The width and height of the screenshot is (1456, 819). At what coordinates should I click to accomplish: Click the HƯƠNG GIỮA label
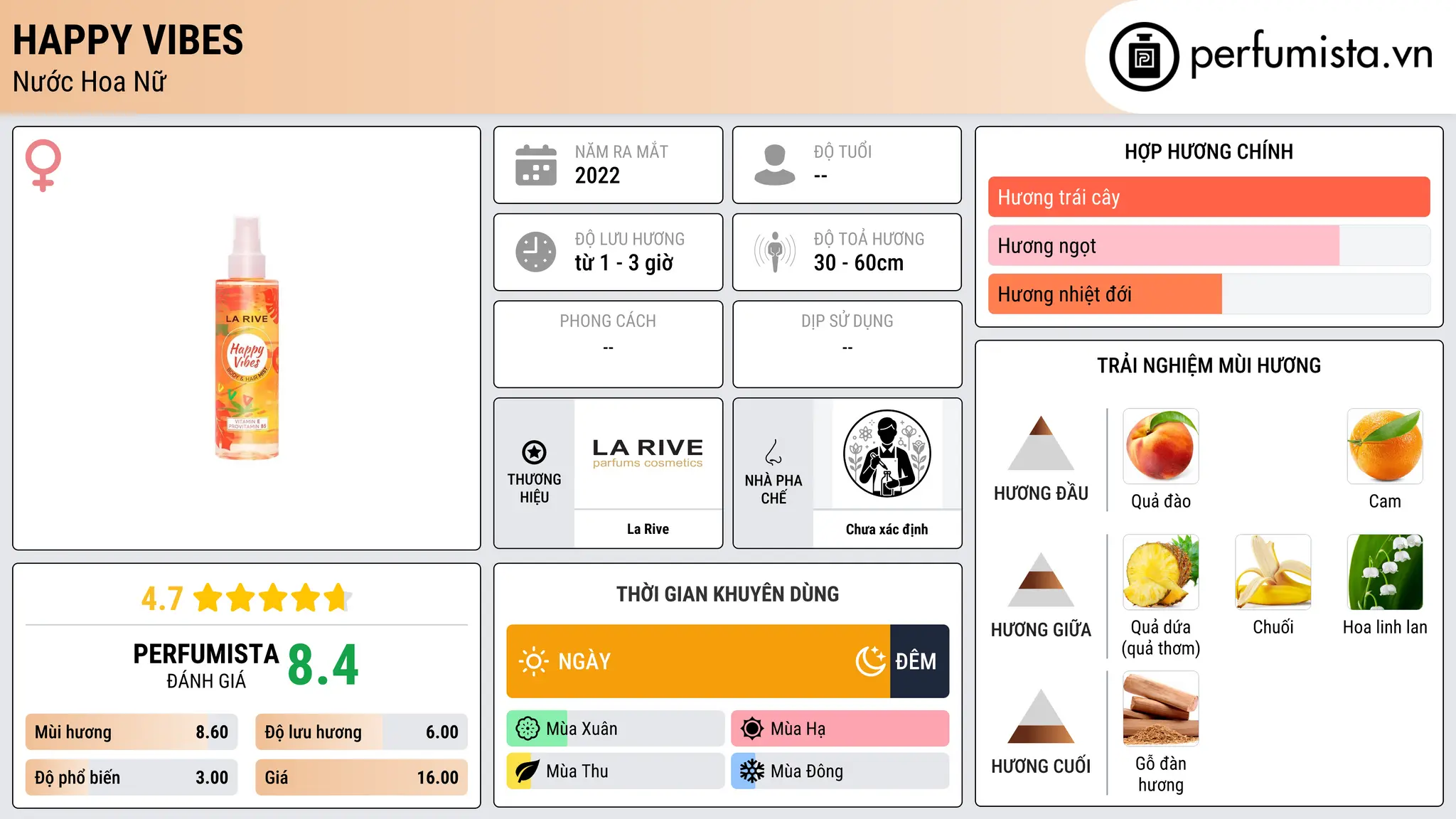(x=1041, y=630)
